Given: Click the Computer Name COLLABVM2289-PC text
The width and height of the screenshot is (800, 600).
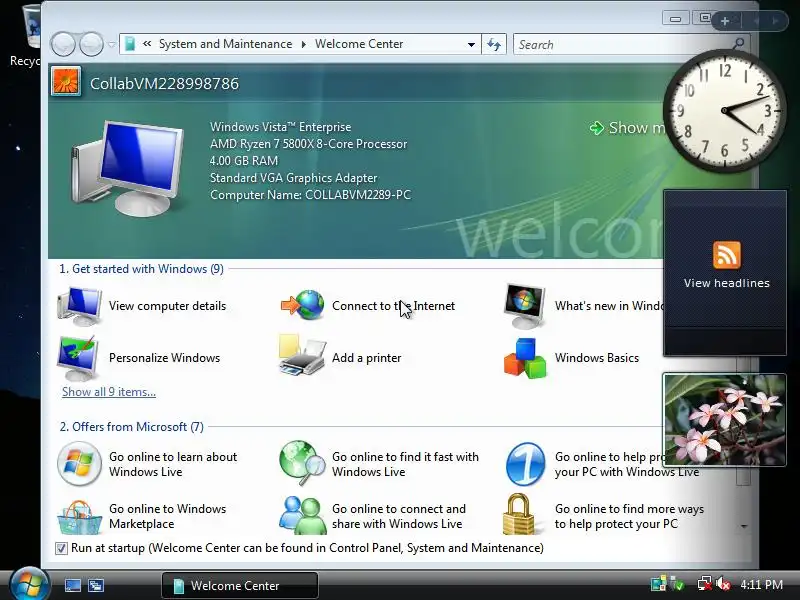Looking at the screenshot, I should click(310, 195).
